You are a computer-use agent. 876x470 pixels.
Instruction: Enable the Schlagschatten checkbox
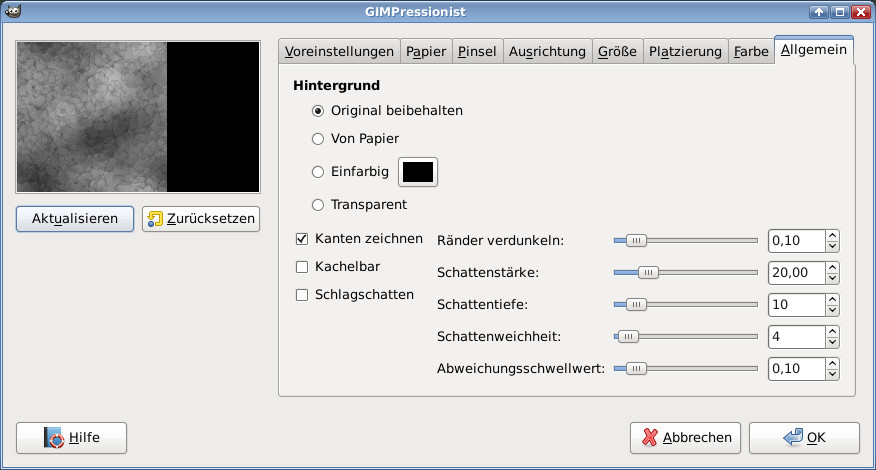pyautogui.click(x=302, y=295)
